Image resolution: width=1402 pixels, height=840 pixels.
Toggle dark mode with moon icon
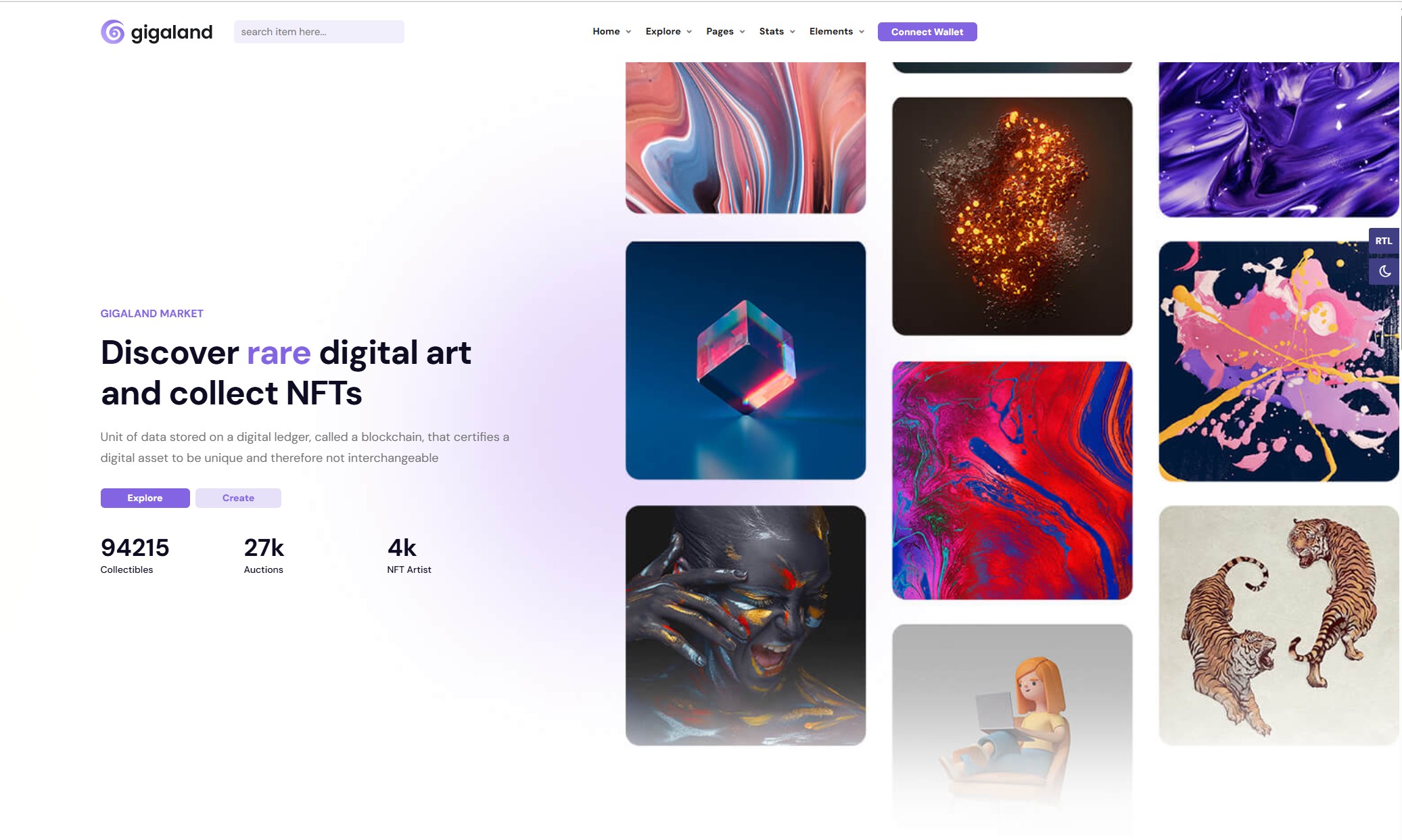(x=1384, y=271)
